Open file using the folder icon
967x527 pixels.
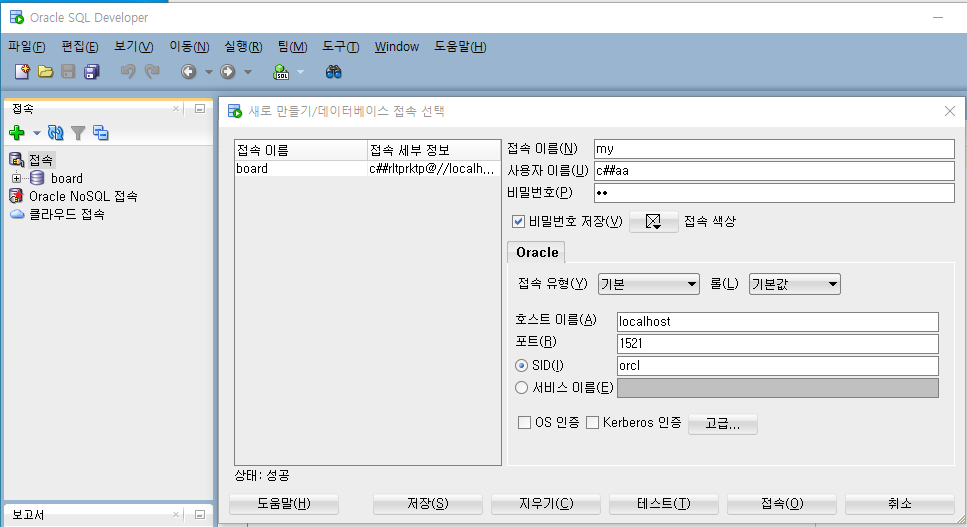tap(45, 71)
